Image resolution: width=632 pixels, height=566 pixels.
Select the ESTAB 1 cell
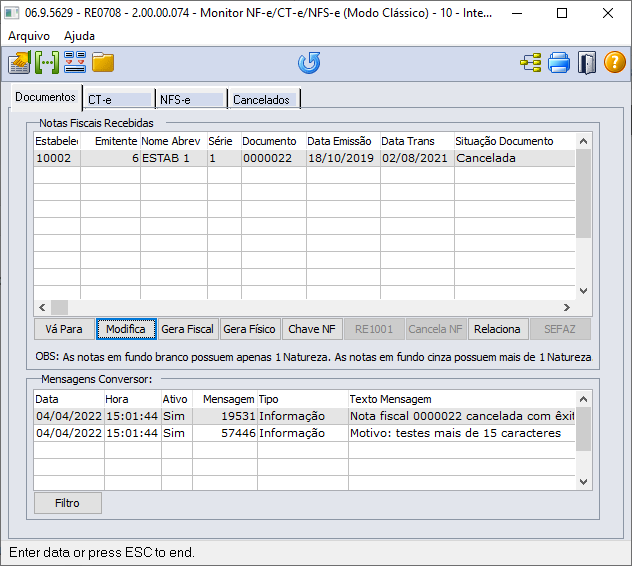(x=174, y=158)
